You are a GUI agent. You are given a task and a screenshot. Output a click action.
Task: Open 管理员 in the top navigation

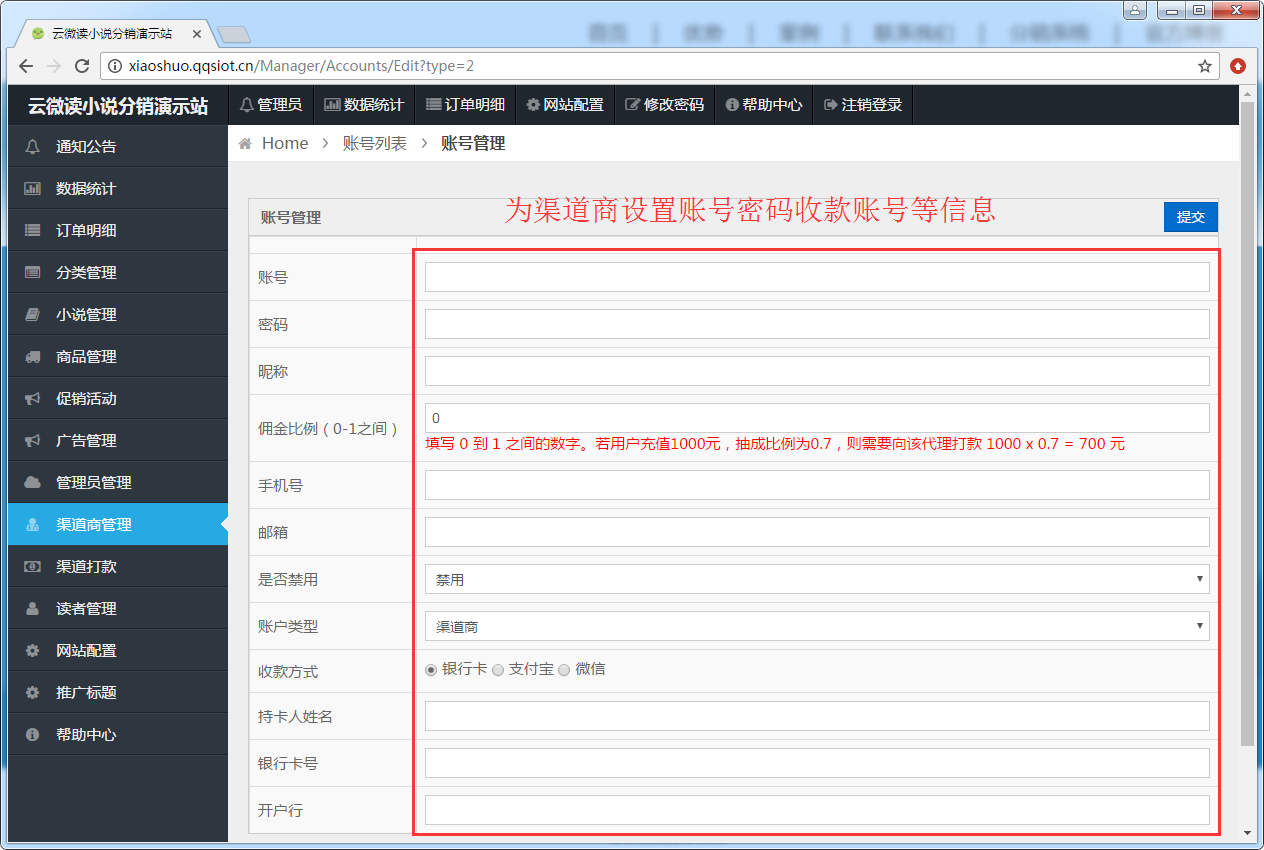point(271,104)
